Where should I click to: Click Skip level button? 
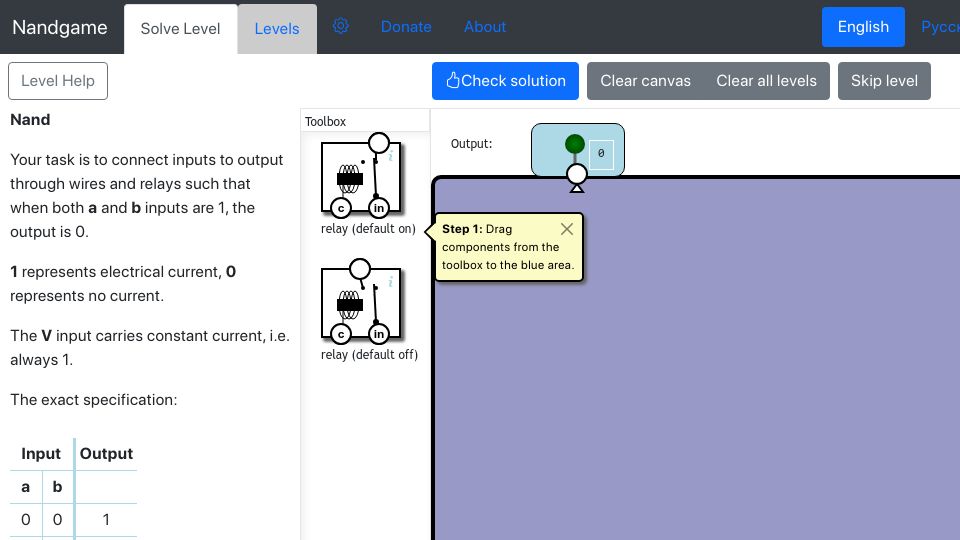click(x=884, y=81)
